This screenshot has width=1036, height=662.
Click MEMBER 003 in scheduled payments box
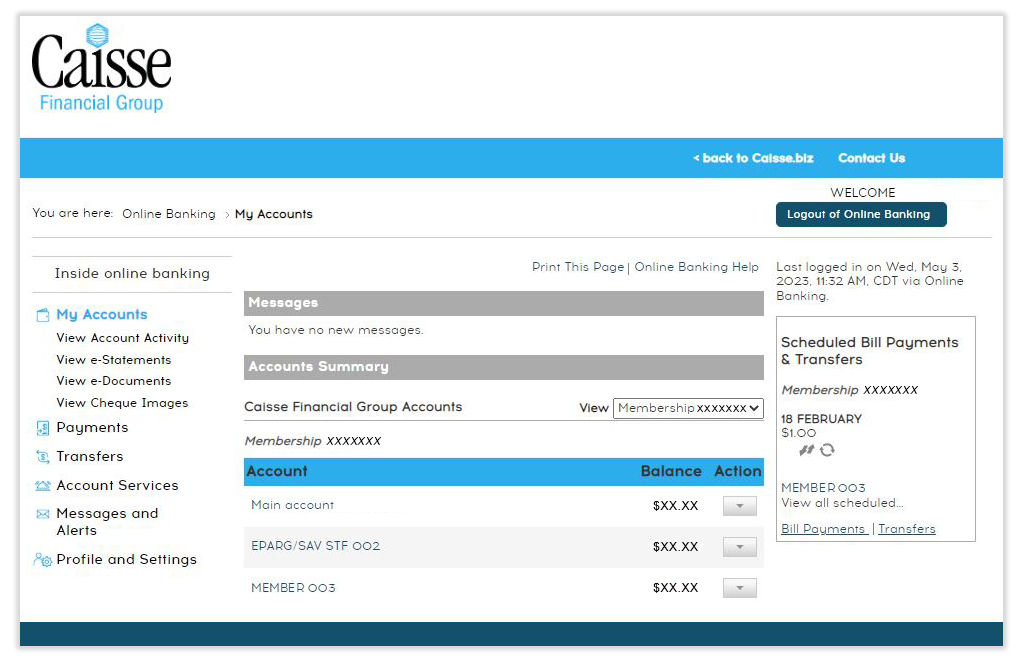(823, 488)
